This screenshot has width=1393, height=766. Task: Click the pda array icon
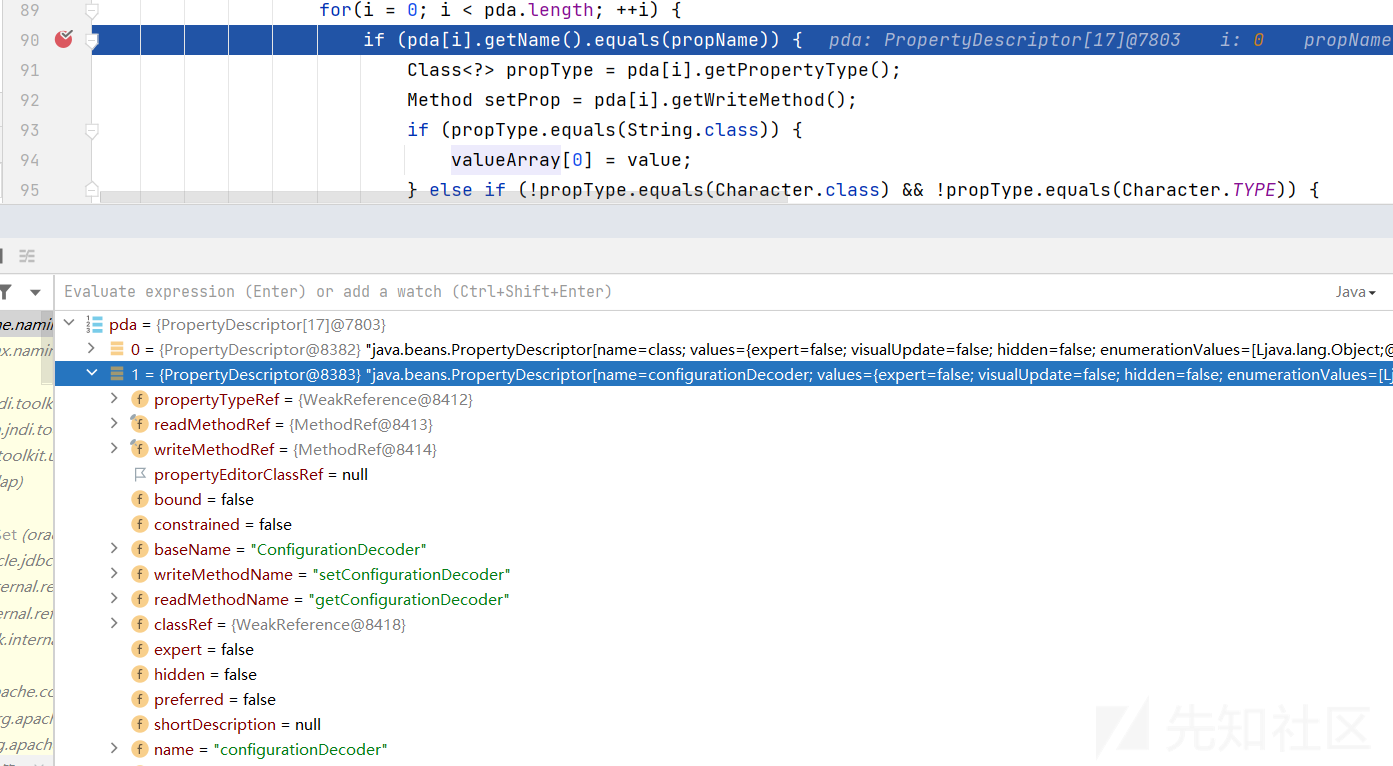pos(95,325)
